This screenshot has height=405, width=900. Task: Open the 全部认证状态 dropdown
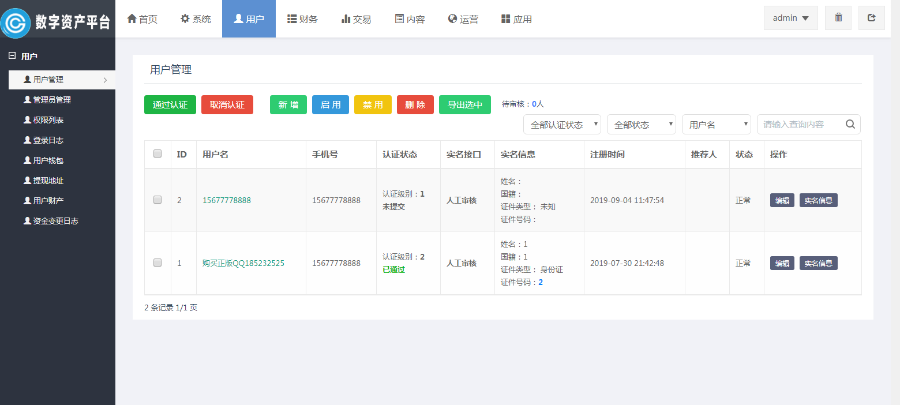pos(562,125)
